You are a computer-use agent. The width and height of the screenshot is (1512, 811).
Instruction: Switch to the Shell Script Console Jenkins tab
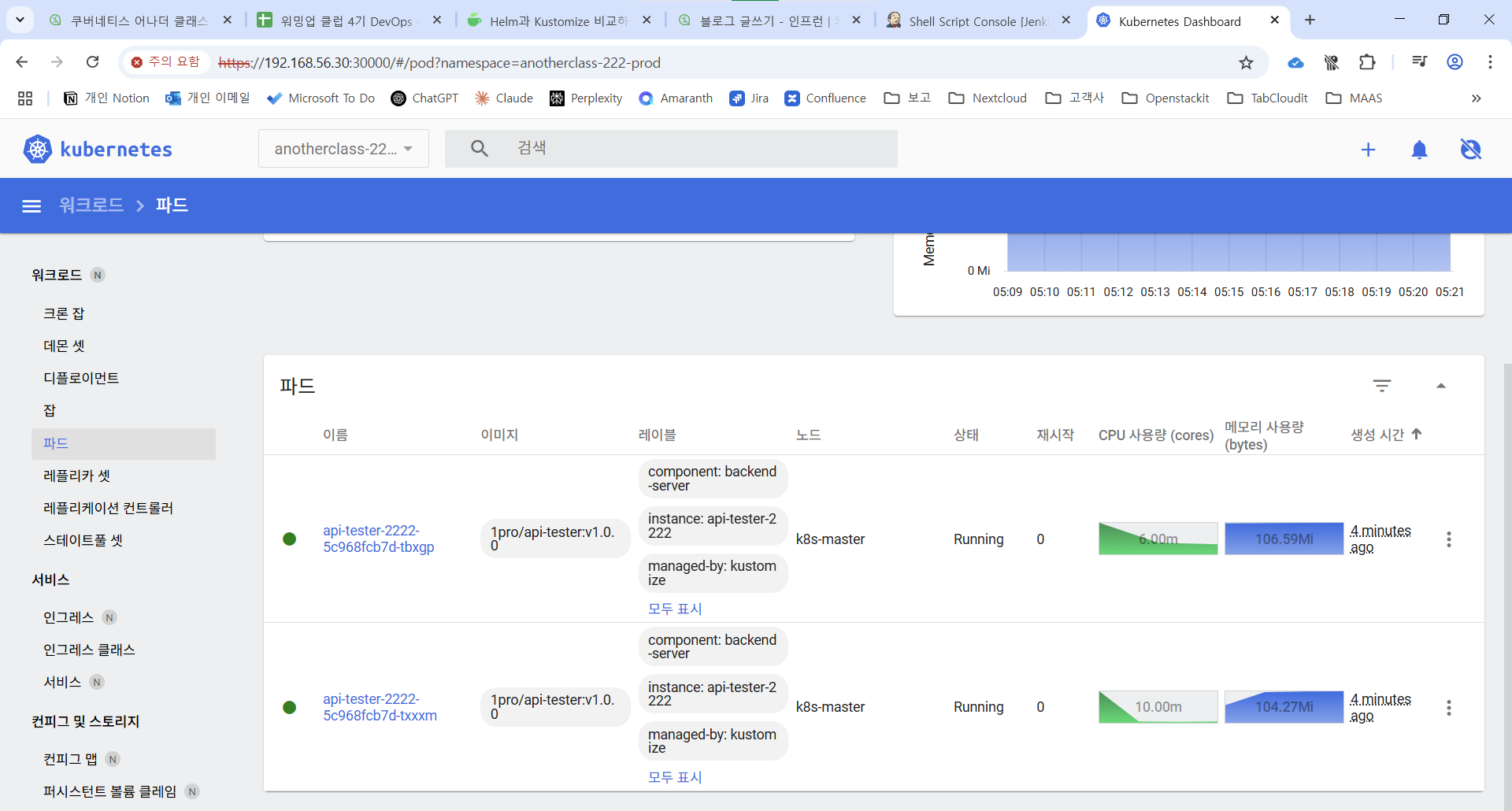tap(978, 21)
